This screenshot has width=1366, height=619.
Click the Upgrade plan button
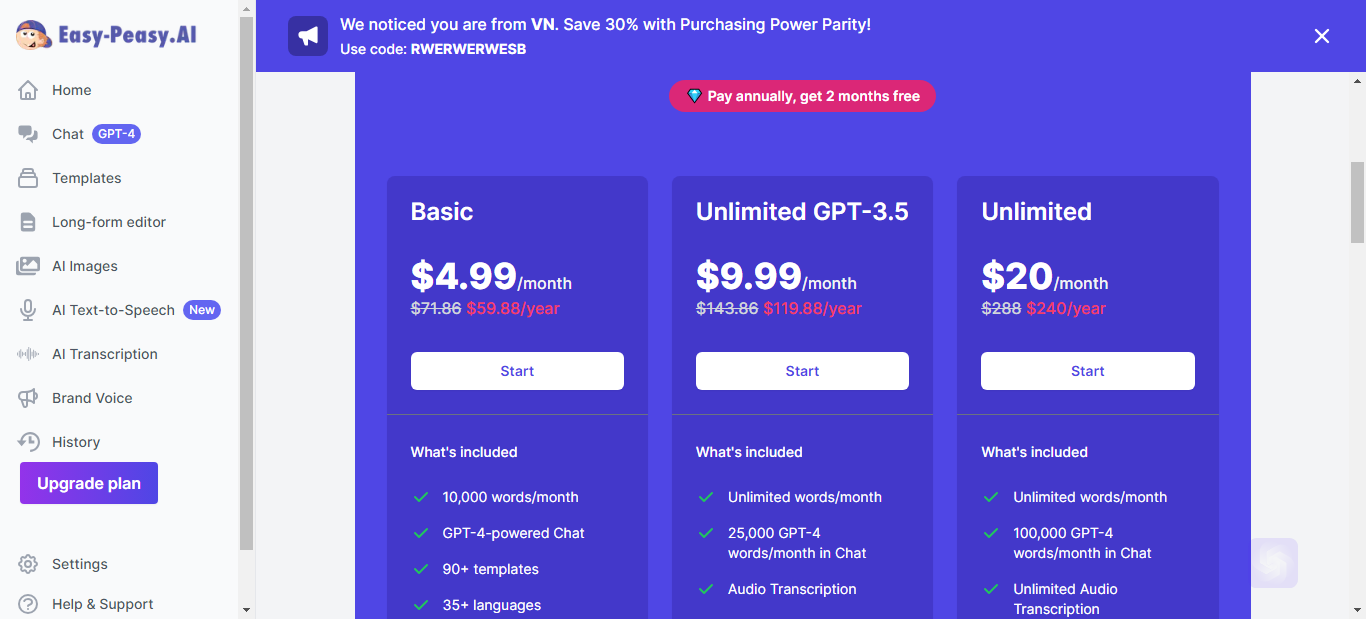89,483
